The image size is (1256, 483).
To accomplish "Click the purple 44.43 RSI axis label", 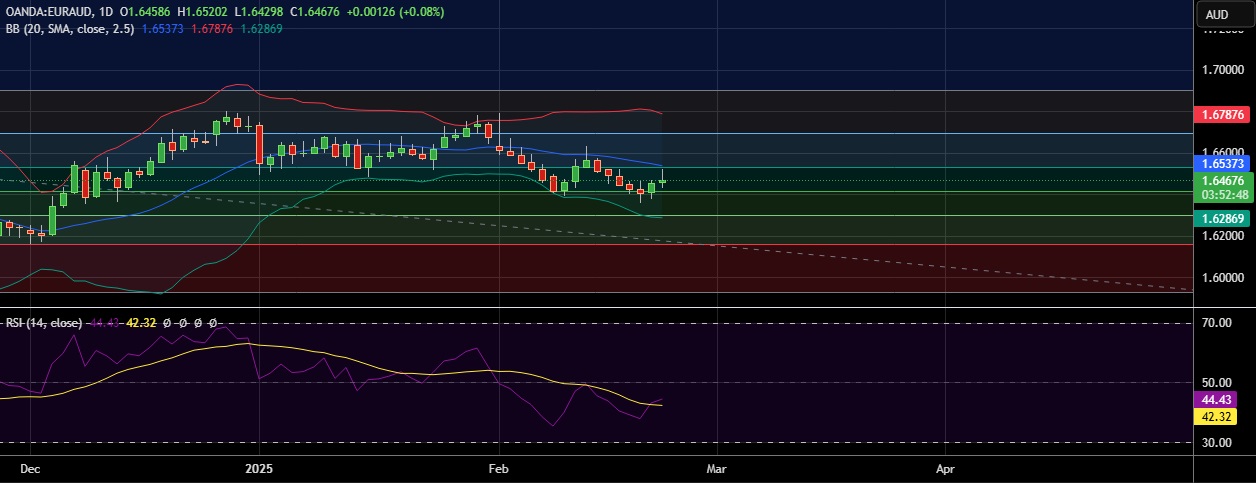I will 1216,399.
